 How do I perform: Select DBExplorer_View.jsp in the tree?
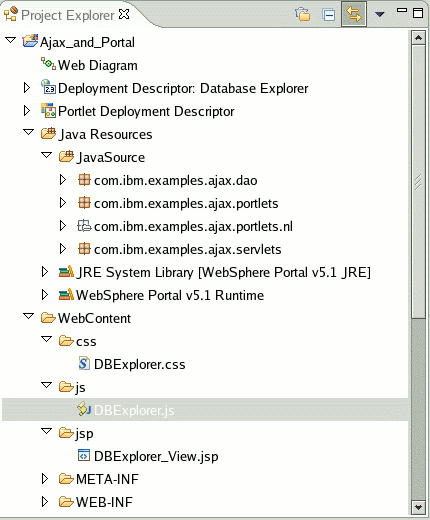point(156,456)
